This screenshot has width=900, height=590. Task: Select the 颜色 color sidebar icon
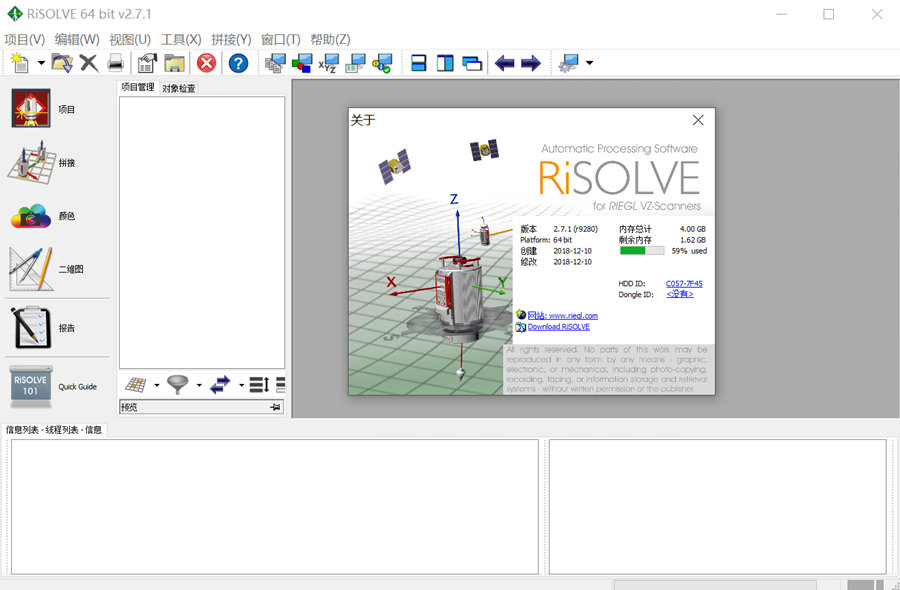28,215
